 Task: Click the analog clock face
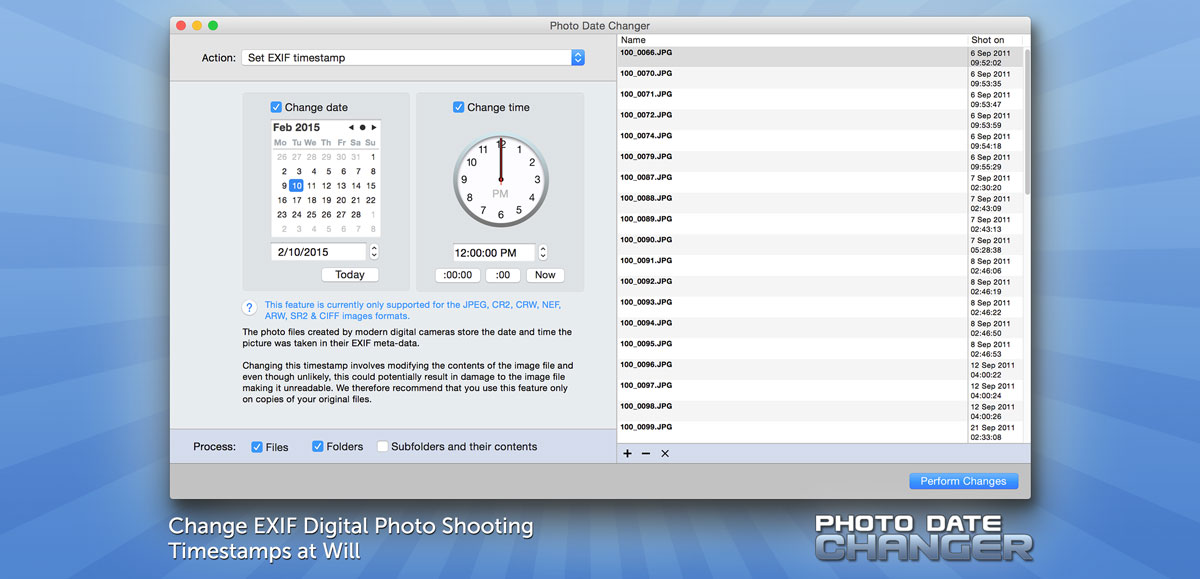500,181
